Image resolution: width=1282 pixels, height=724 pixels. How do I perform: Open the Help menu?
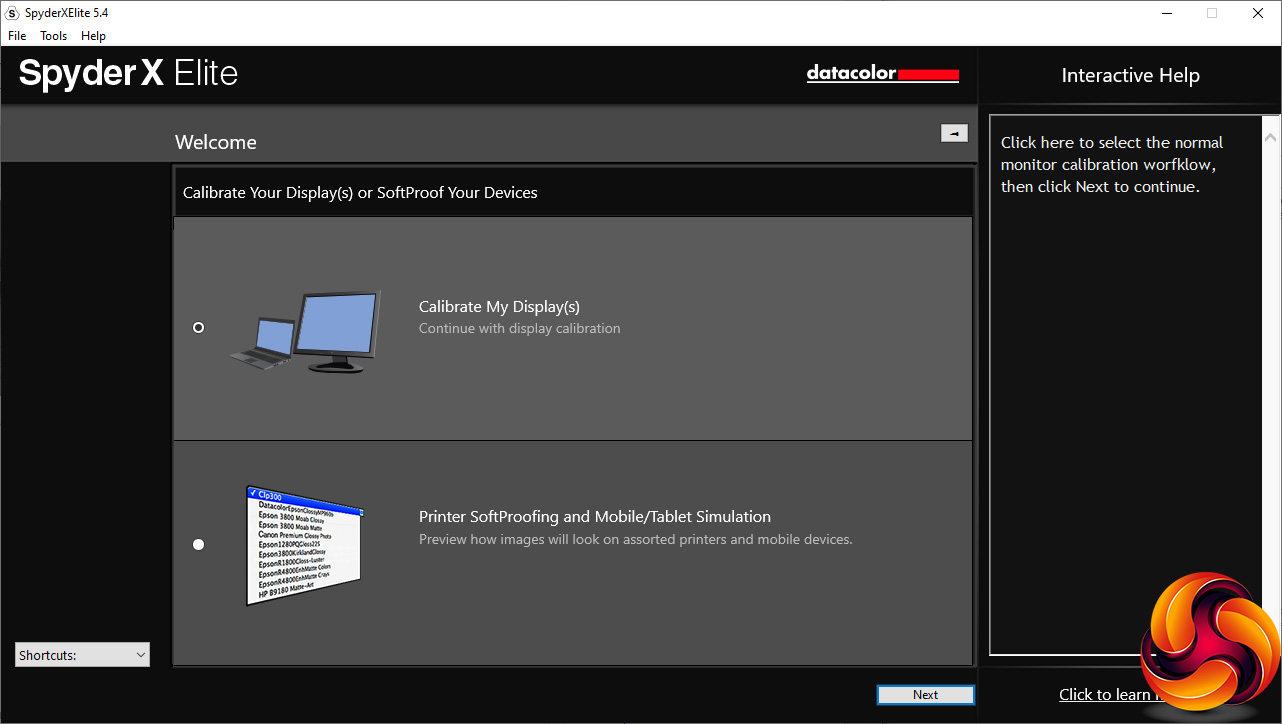pos(93,36)
